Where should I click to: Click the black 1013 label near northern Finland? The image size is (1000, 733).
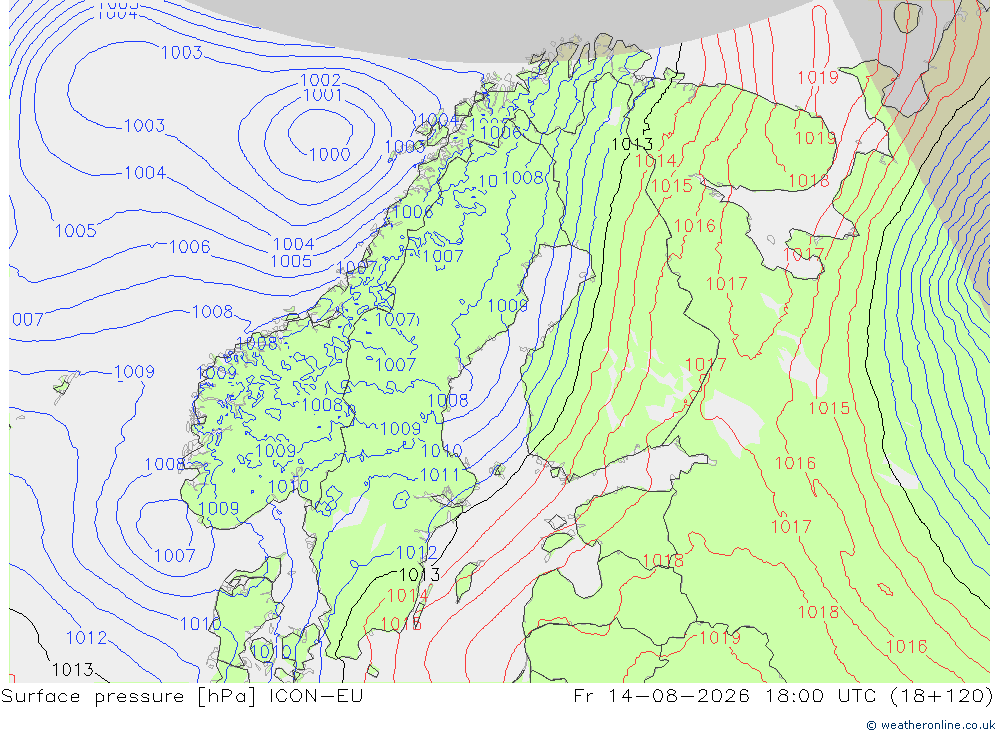click(632, 144)
